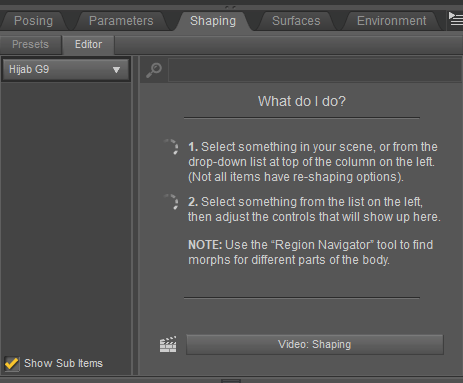Click the film clapperboard video icon

coord(168,344)
